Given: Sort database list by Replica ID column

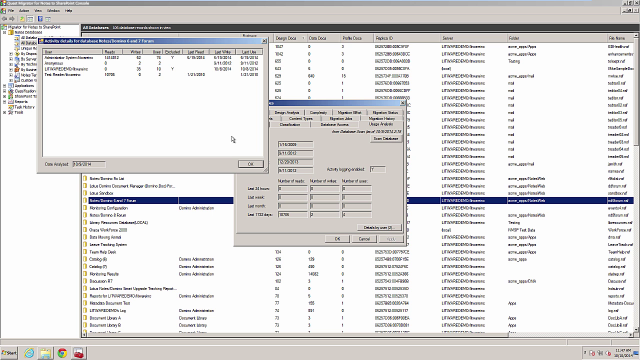Looking at the screenshot, I should [x=407, y=38].
